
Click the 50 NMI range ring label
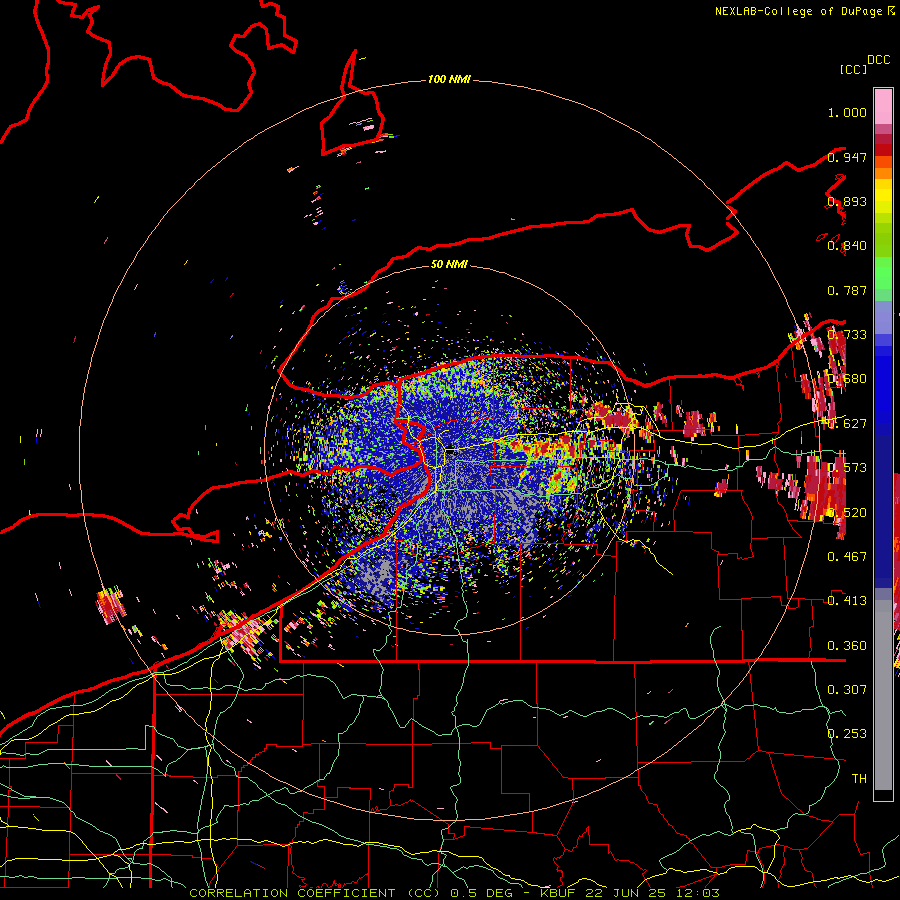(x=449, y=264)
